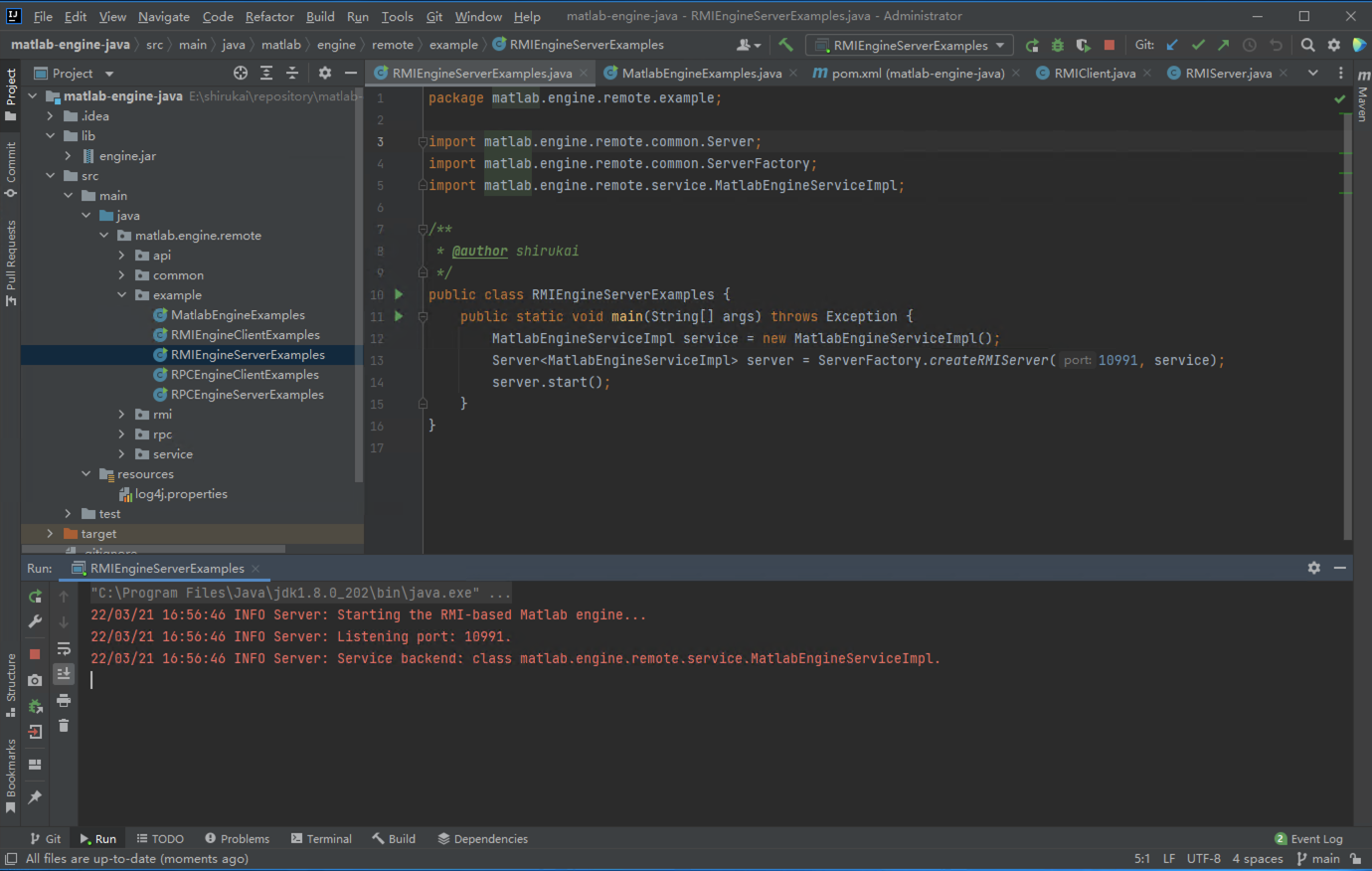Expand the api package

click(x=121, y=256)
